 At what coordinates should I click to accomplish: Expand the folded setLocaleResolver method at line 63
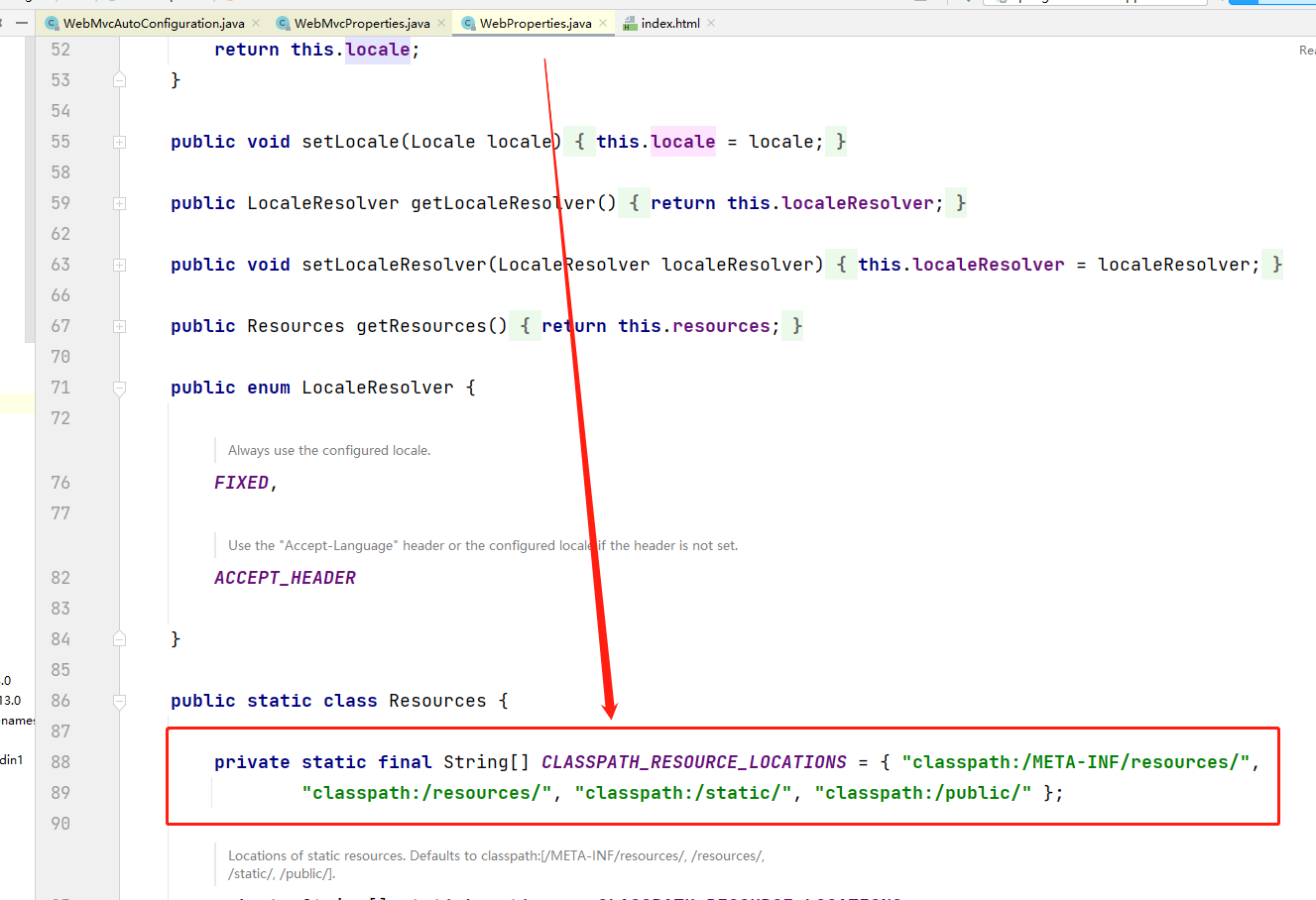(x=119, y=266)
